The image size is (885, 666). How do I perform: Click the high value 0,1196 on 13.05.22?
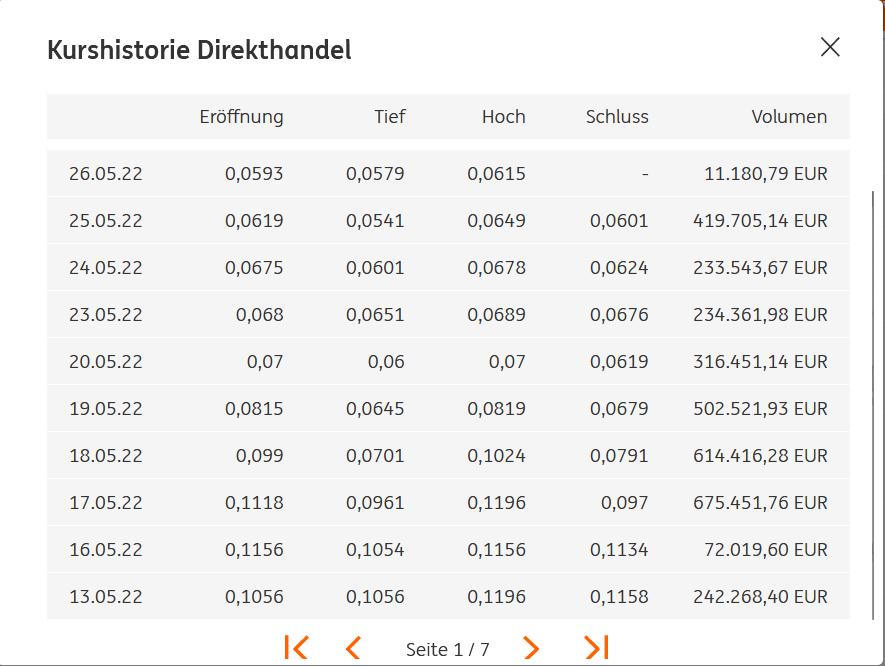click(499, 596)
